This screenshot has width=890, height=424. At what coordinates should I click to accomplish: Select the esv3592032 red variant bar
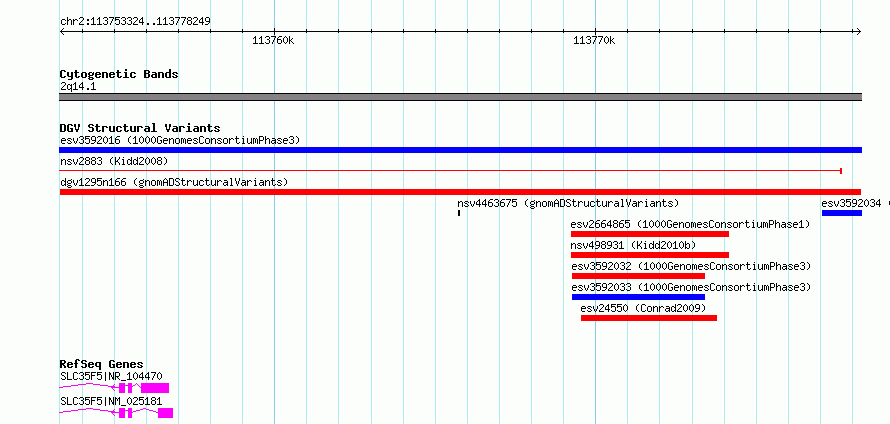coord(639,276)
